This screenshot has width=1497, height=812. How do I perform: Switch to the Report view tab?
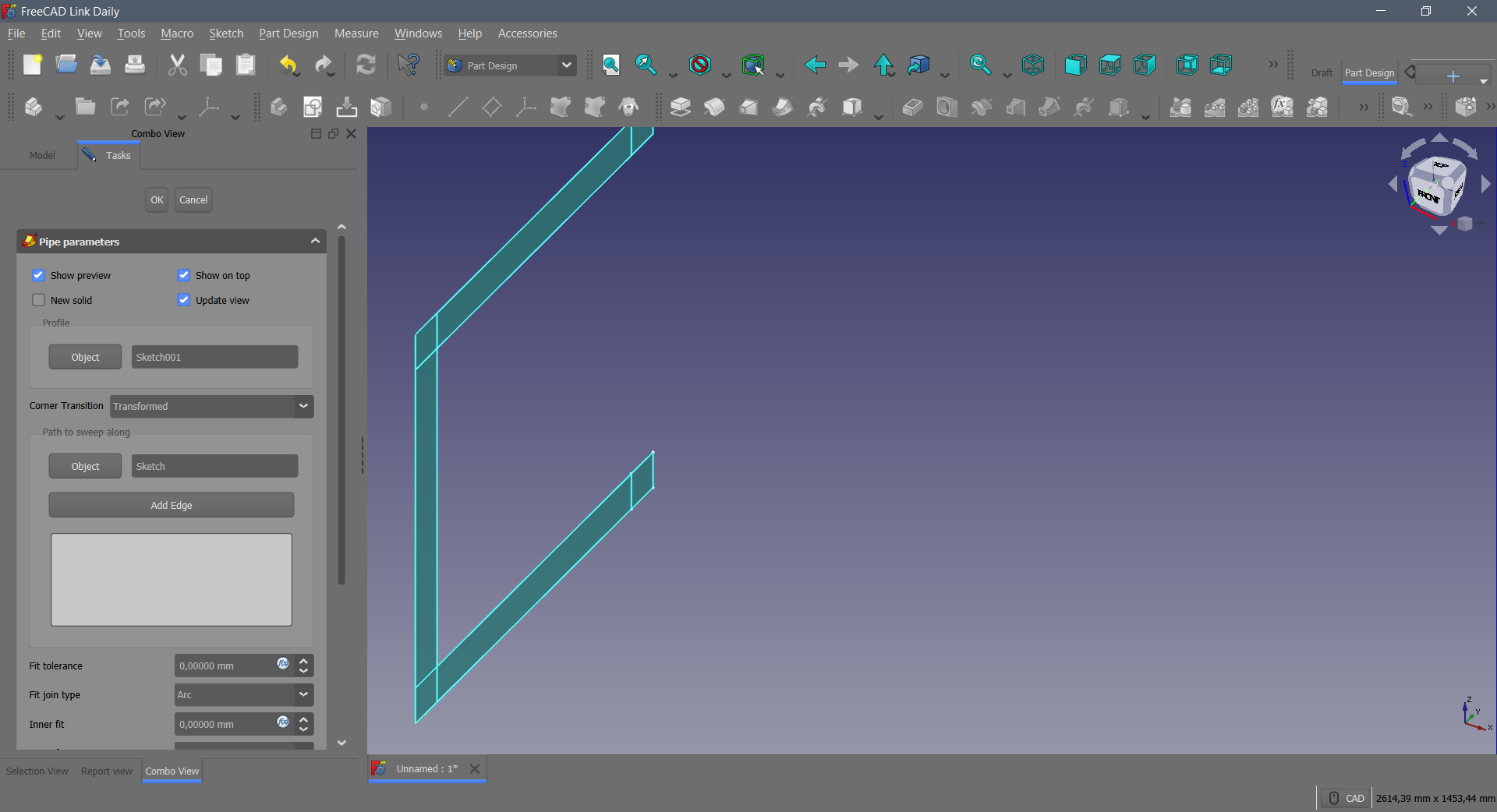(107, 771)
